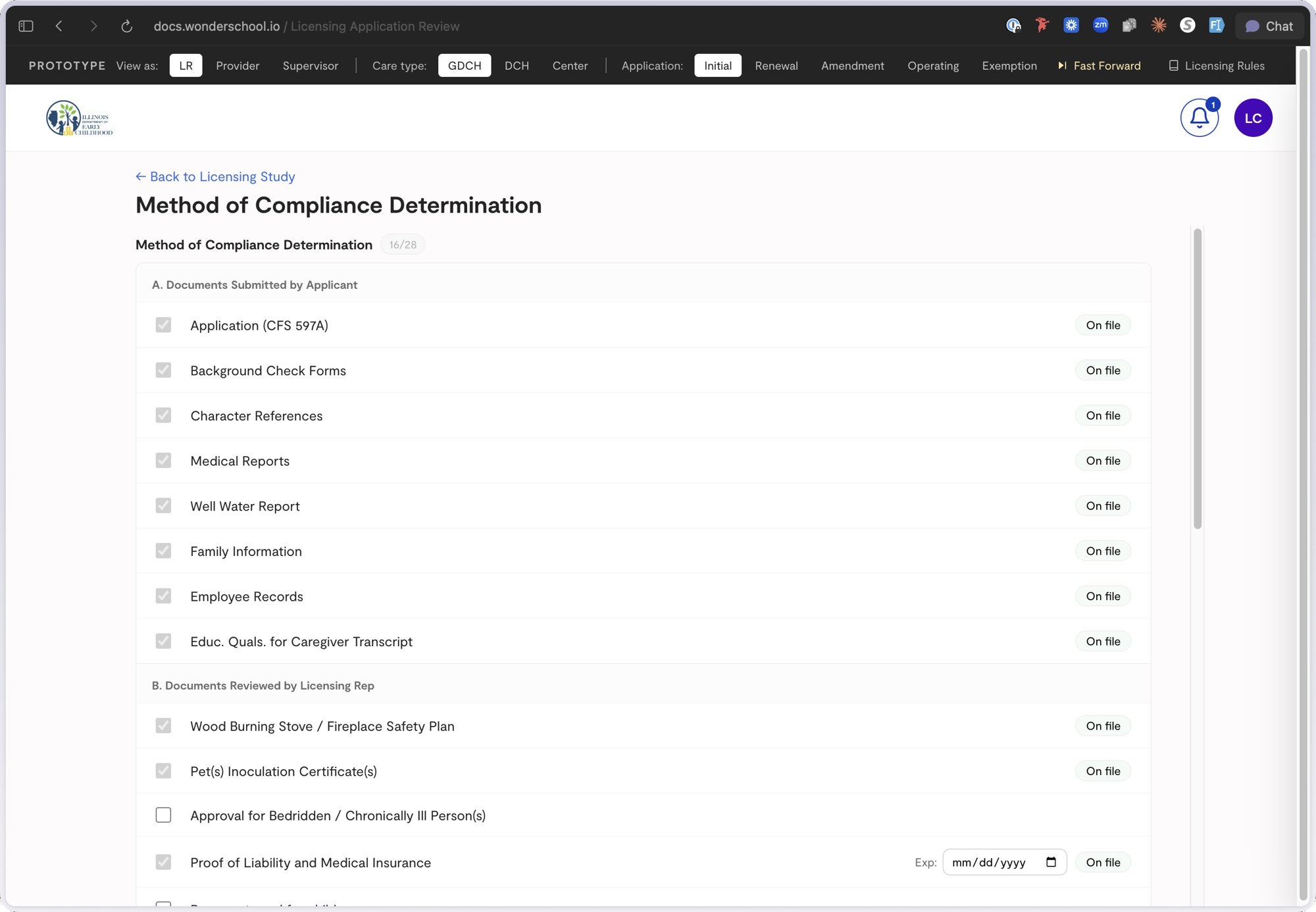
Task: Select Exemption application type
Action: [x=1009, y=66]
